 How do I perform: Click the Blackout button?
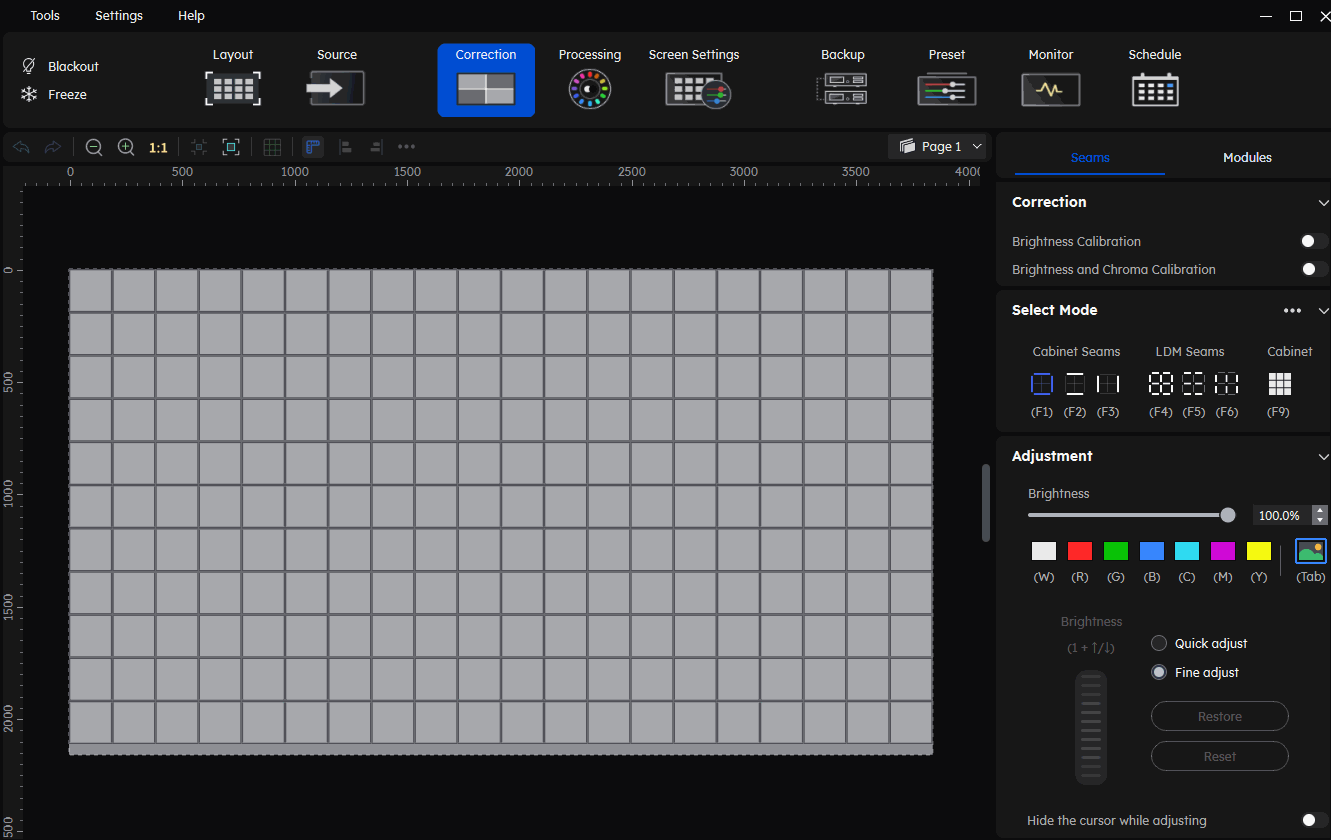(x=61, y=66)
